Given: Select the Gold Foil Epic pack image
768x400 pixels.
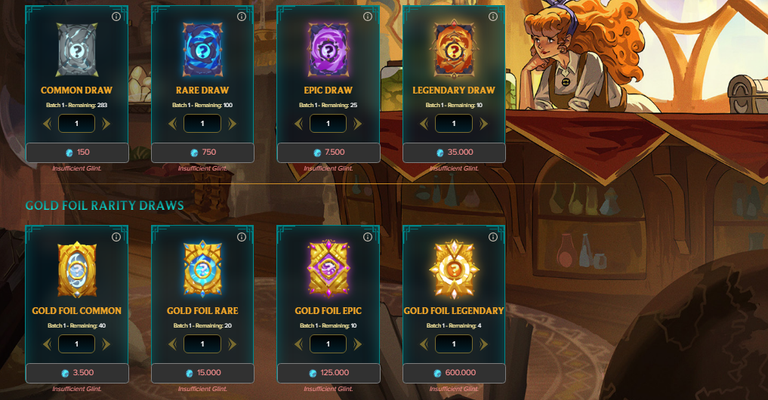Looking at the screenshot, I should coord(328,269).
